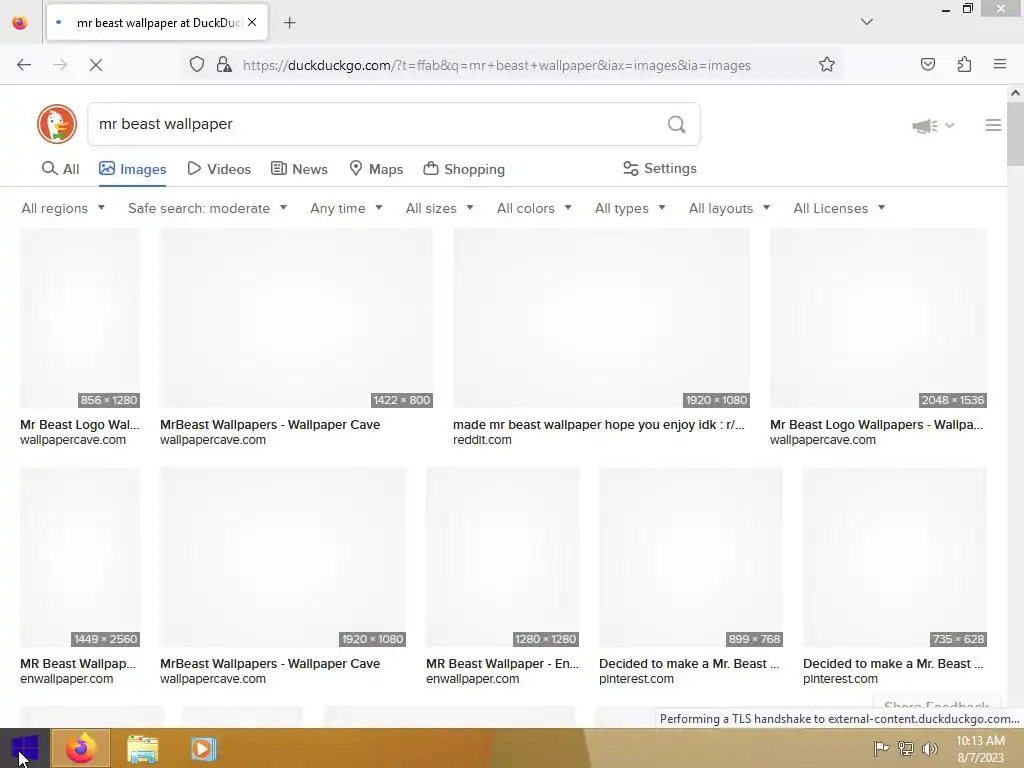List all tabs using the chevron
The height and width of the screenshot is (768, 1024).
click(867, 22)
